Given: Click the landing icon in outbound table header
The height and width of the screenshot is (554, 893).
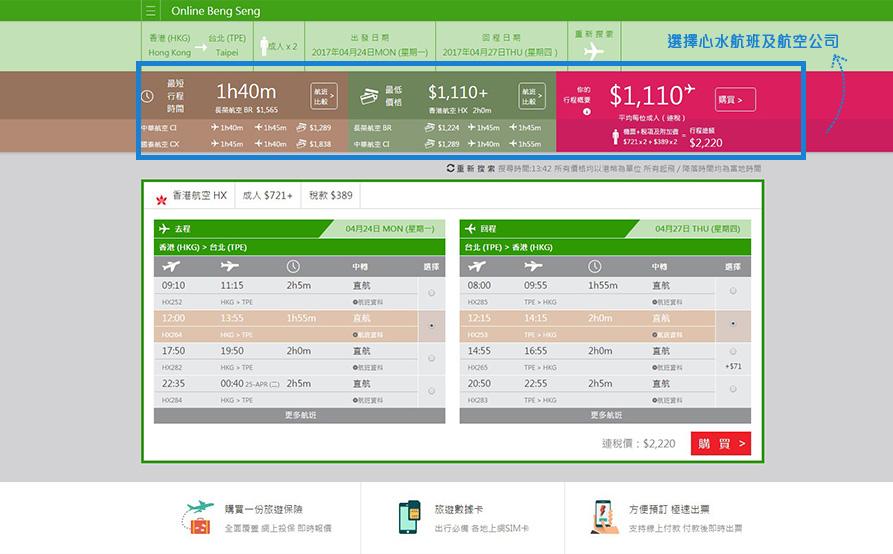Looking at the screenshot, I should pyautogui.click(x=229, y=266).
